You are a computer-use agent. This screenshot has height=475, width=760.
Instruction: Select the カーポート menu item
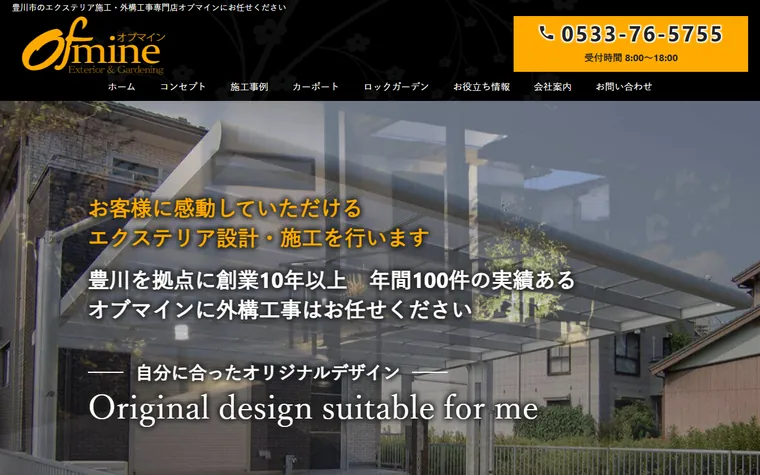[316, 87]
